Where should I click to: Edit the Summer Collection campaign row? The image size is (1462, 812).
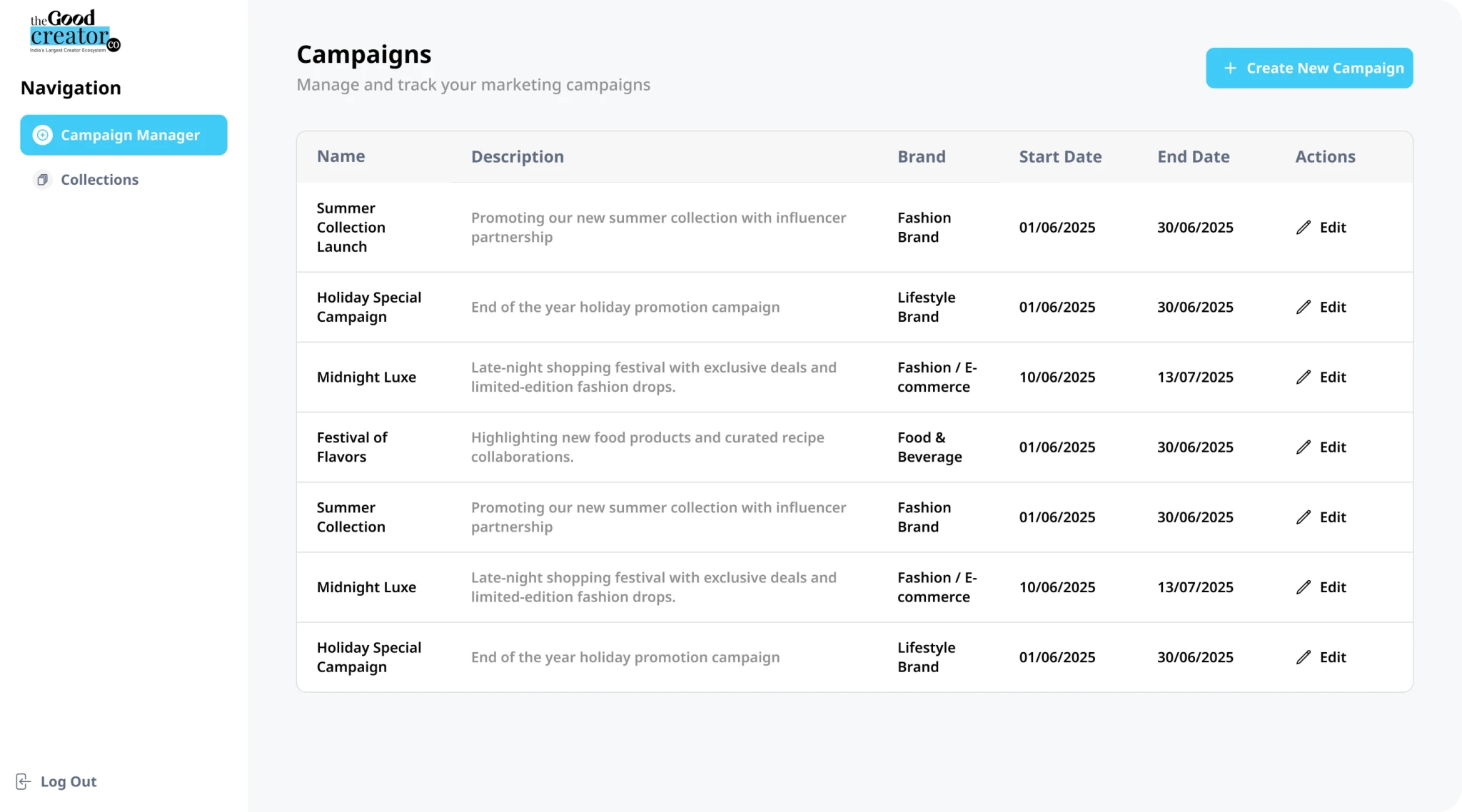1321,517
